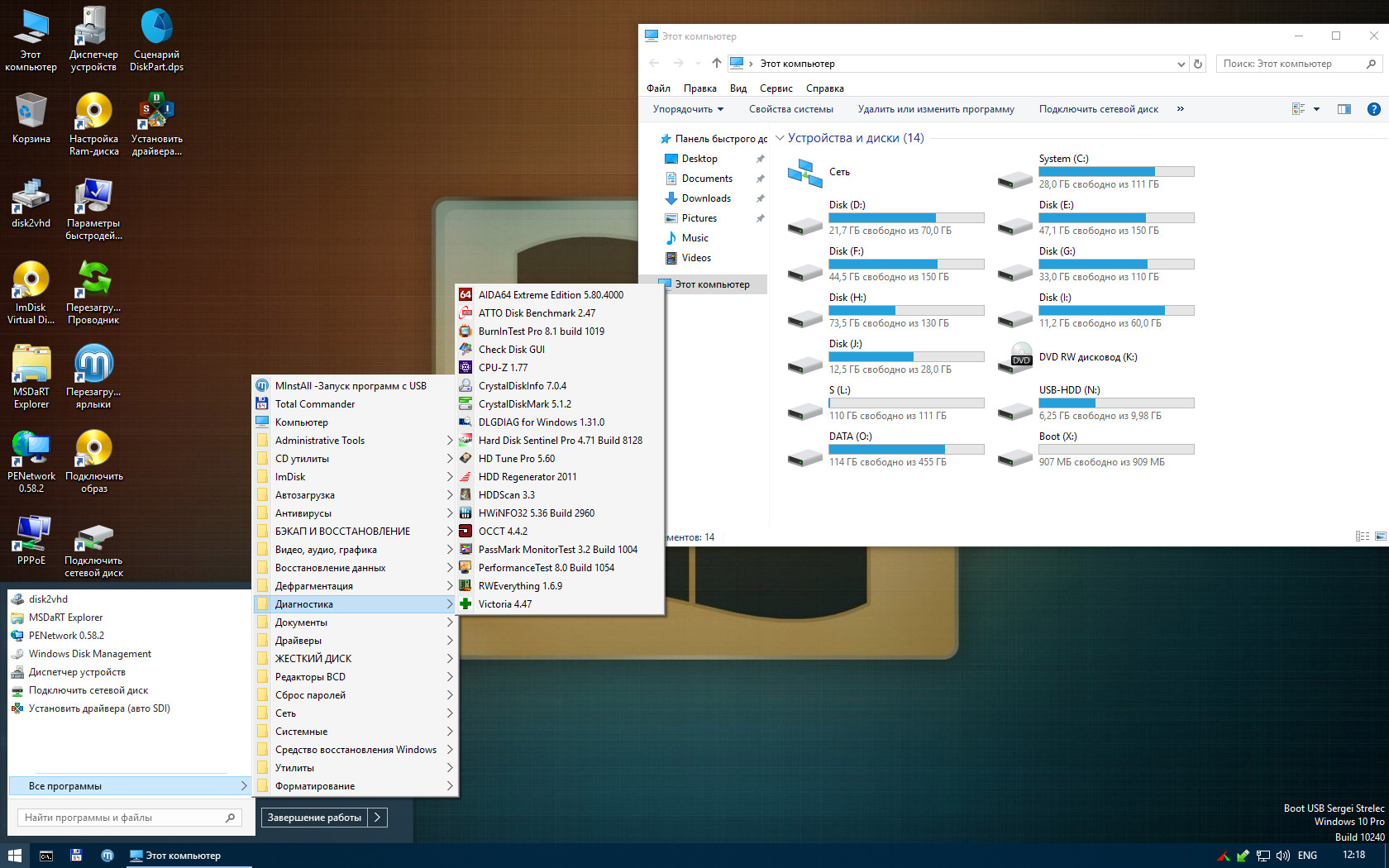Expand the Administrative Tools submenu
Screen dimensions: 1389x868
355,441
